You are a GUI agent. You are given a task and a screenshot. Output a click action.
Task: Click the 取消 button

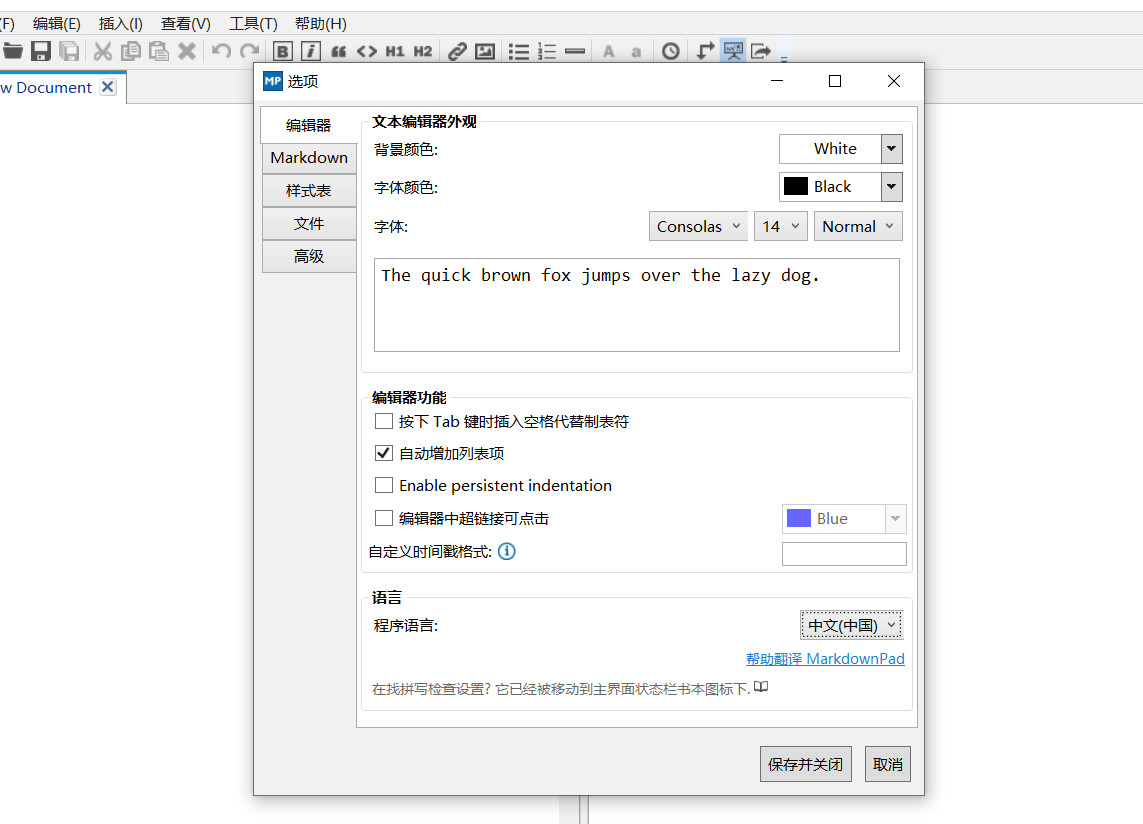tap(888, 763)
